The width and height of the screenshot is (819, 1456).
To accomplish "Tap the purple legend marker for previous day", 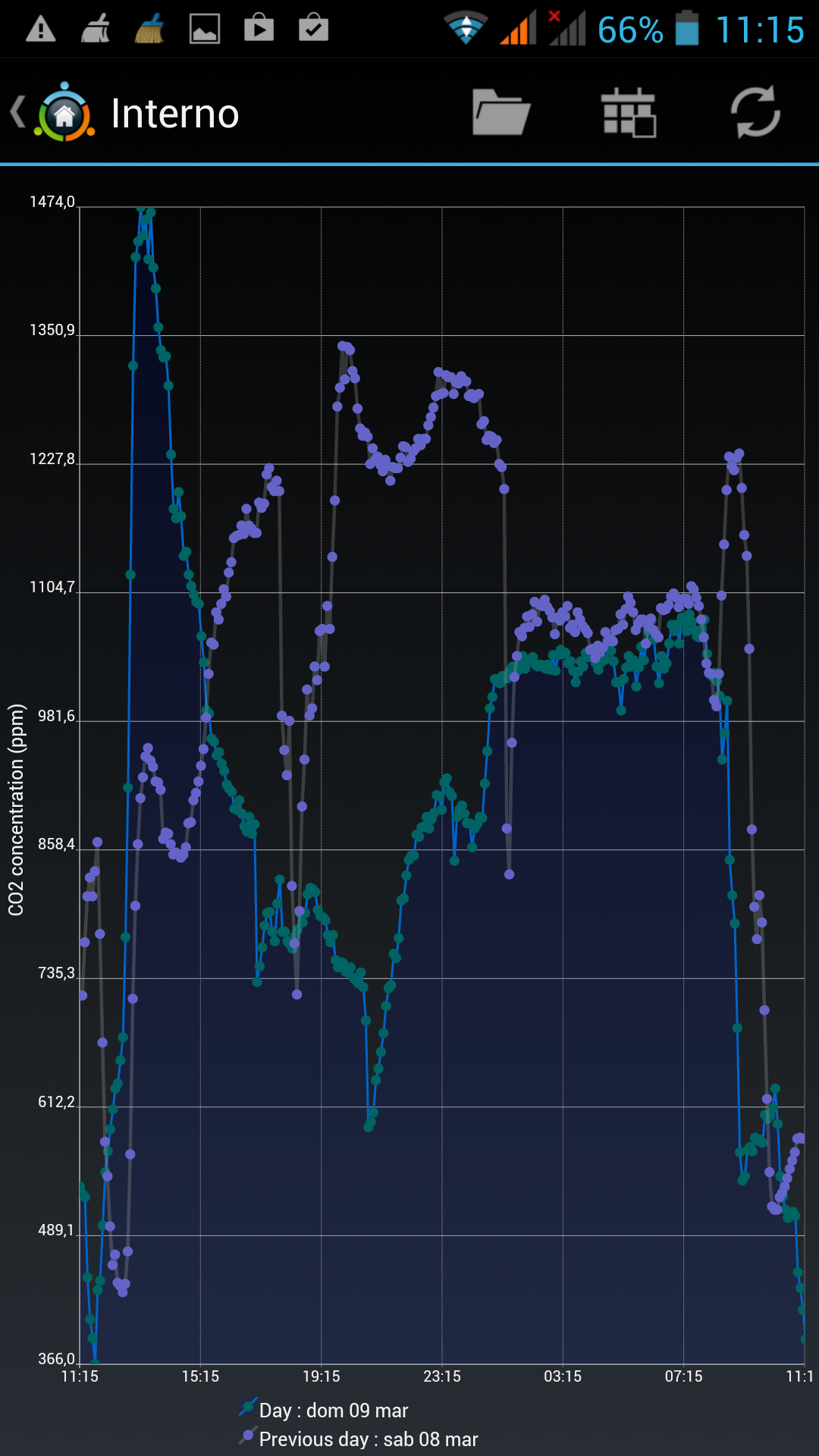I will (x=247, y=1436).
